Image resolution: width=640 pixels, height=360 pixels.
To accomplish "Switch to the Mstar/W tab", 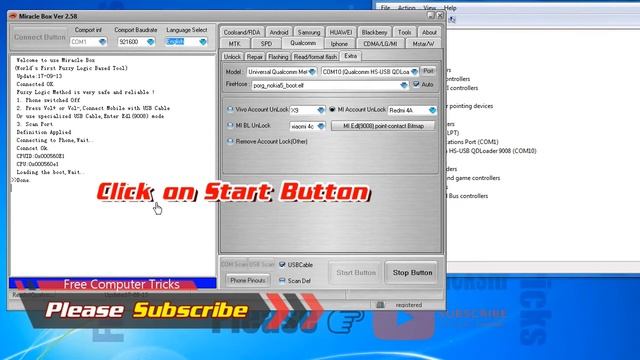I will [x=423, y=44].
